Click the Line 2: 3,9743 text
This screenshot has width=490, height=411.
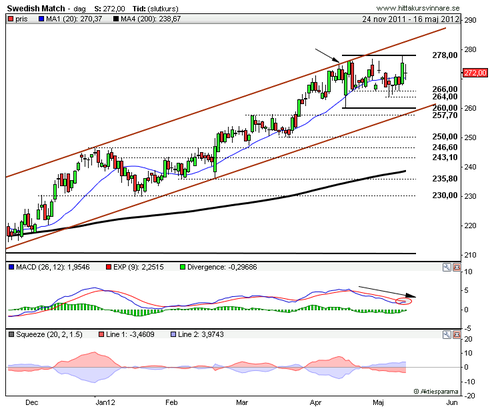tap(201, 334)
